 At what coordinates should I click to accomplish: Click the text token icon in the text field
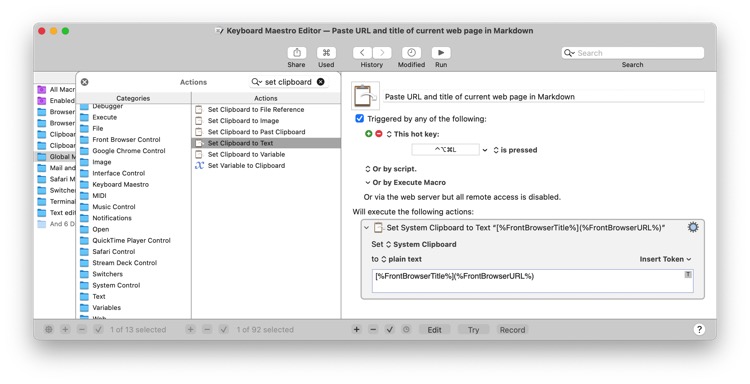pyautogui.click(x=688, y=274)
